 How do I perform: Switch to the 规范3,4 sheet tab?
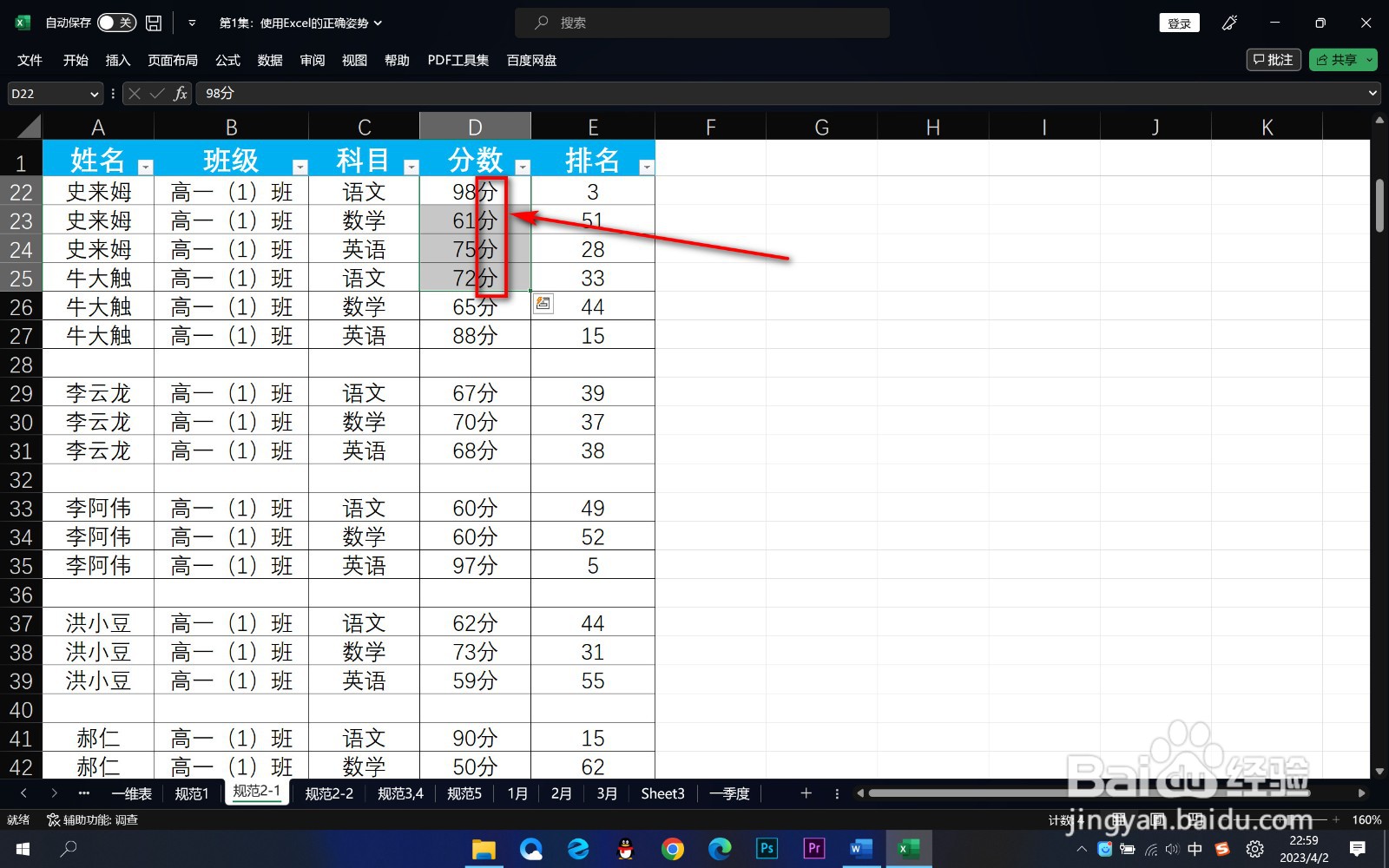click(x=400, y=793)
